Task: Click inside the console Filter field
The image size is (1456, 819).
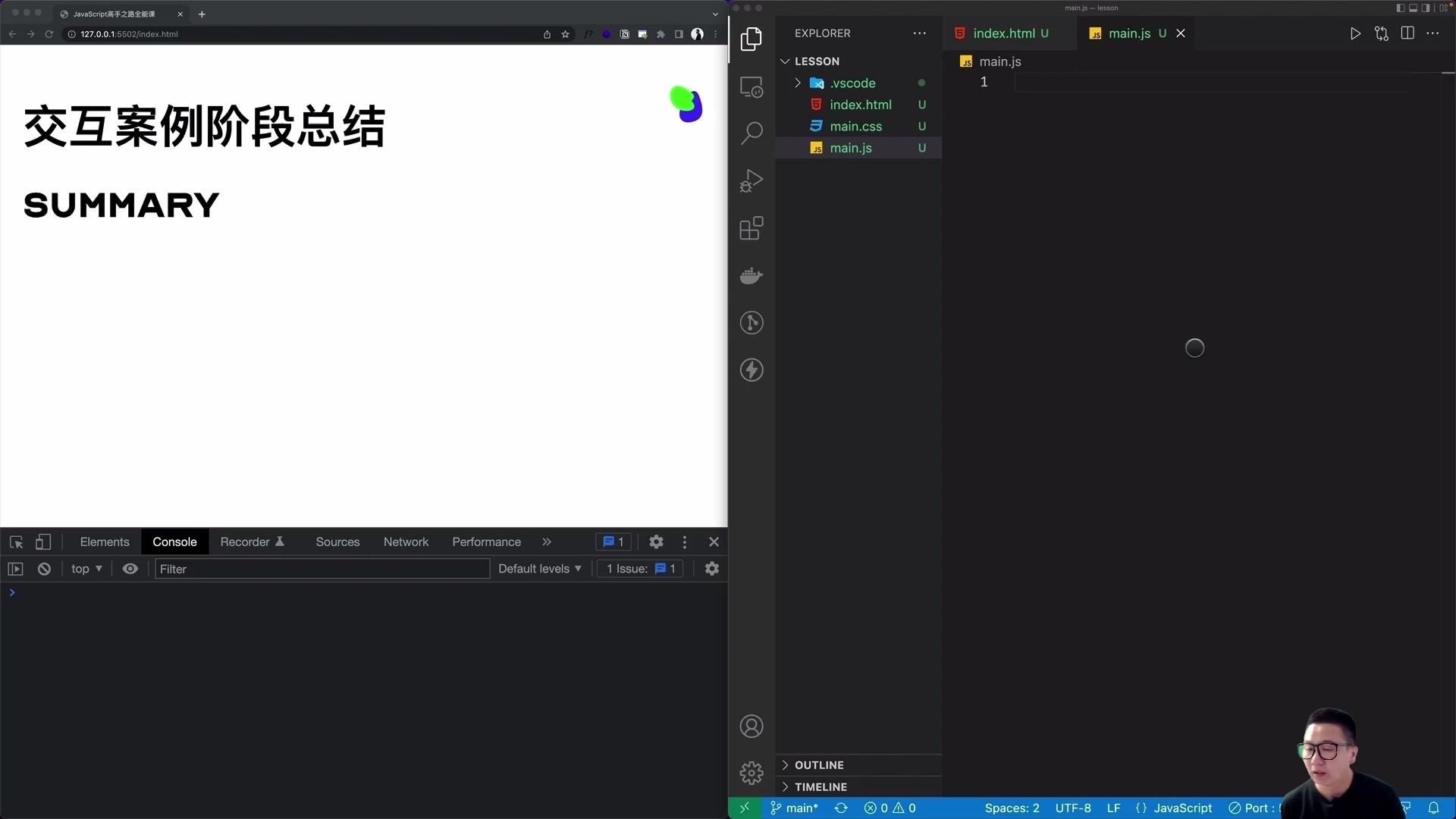Action: (x=322, y=569)
